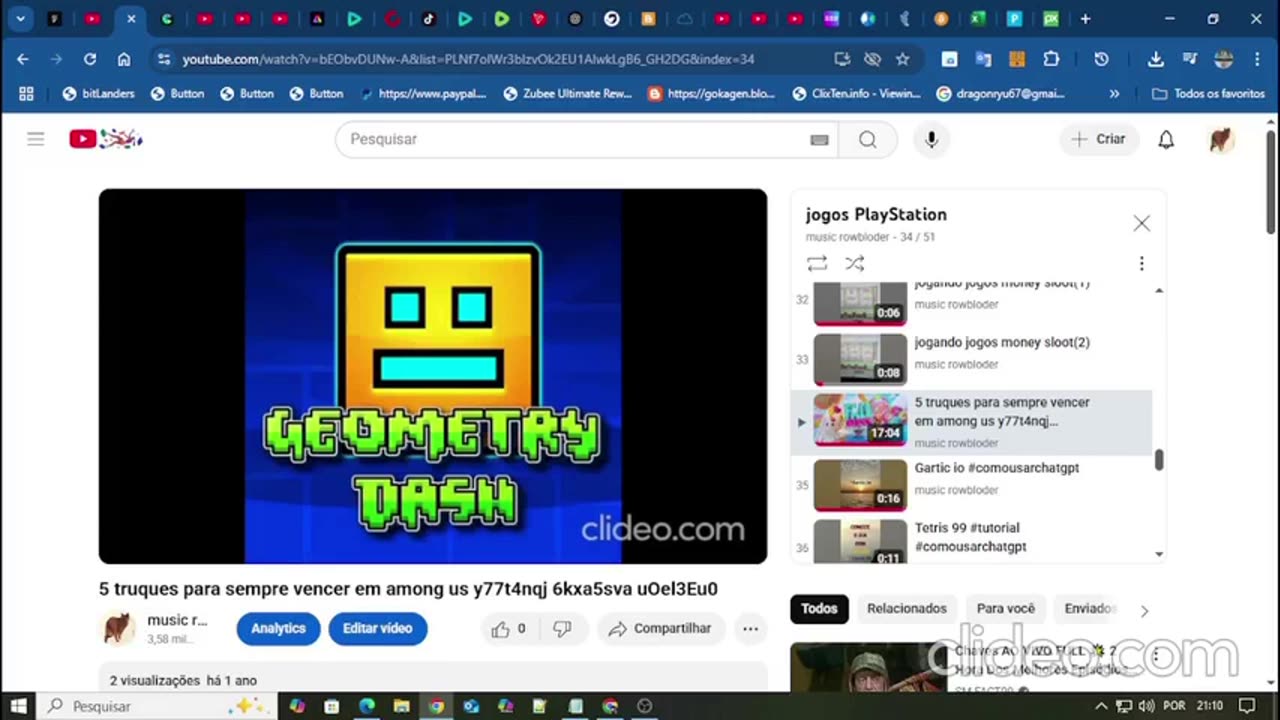Select the Para você filter chip
Image resolution: width=1280 pixels, height=720 pixels.
[x=1005, y=609]
